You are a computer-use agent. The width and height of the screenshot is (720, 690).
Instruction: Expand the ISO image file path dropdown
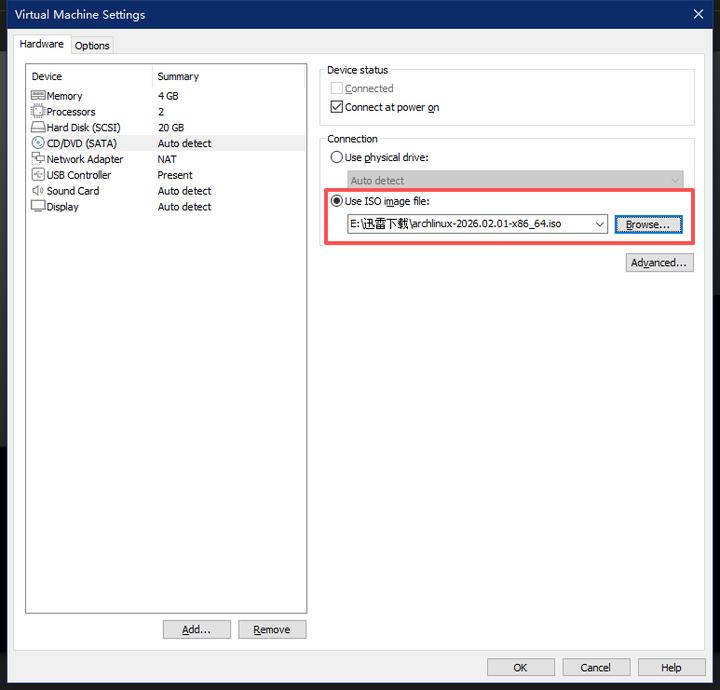[599, 225]
